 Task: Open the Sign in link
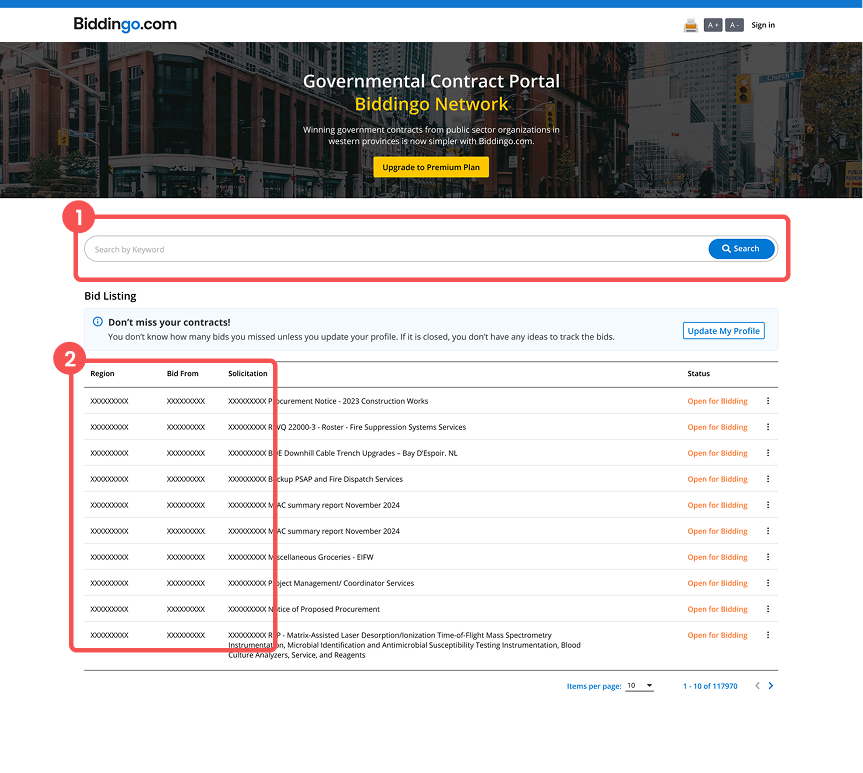pyautogui.click(x=763, y=25)
